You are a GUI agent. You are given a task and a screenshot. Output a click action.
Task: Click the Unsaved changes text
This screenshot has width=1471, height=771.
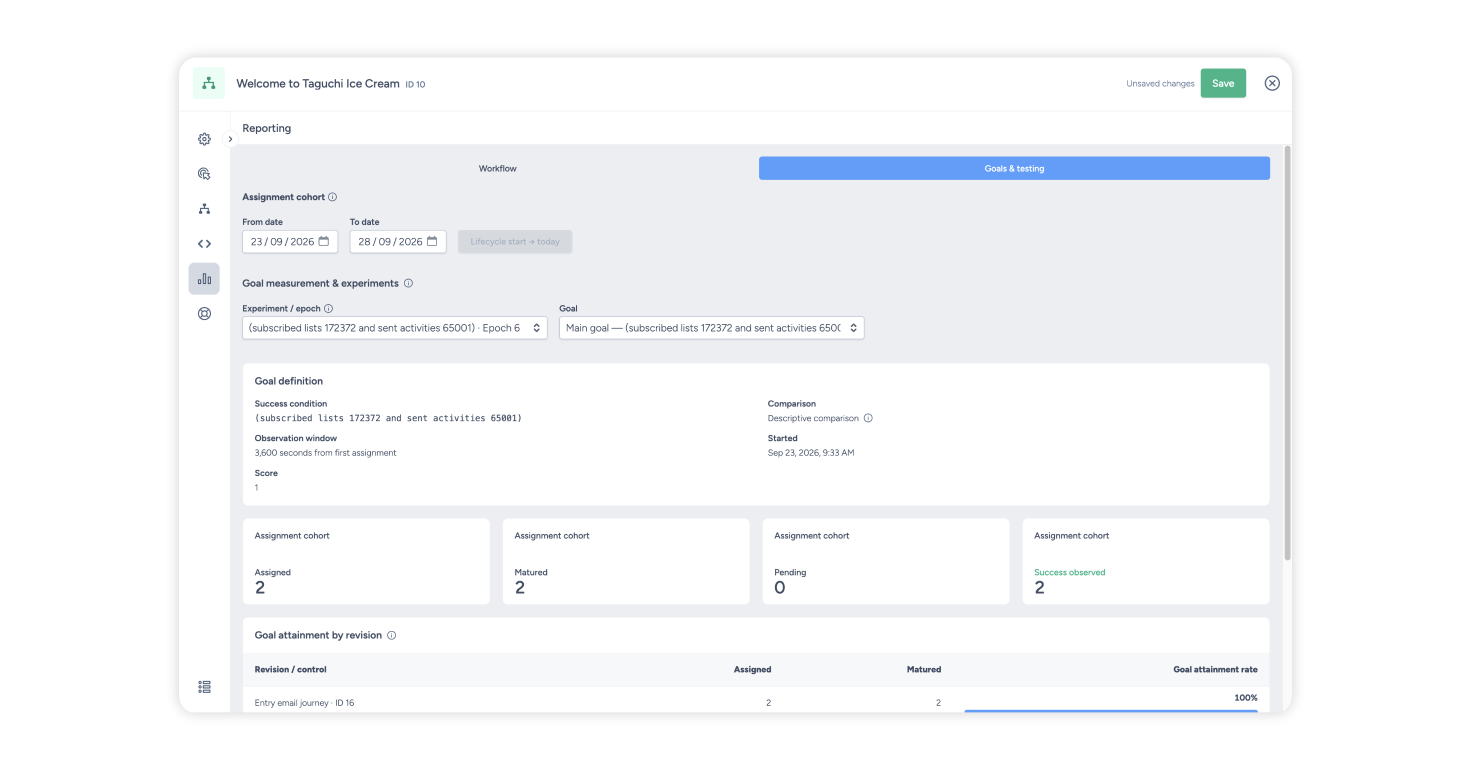pyautogui.click(x=1160, y=84)
